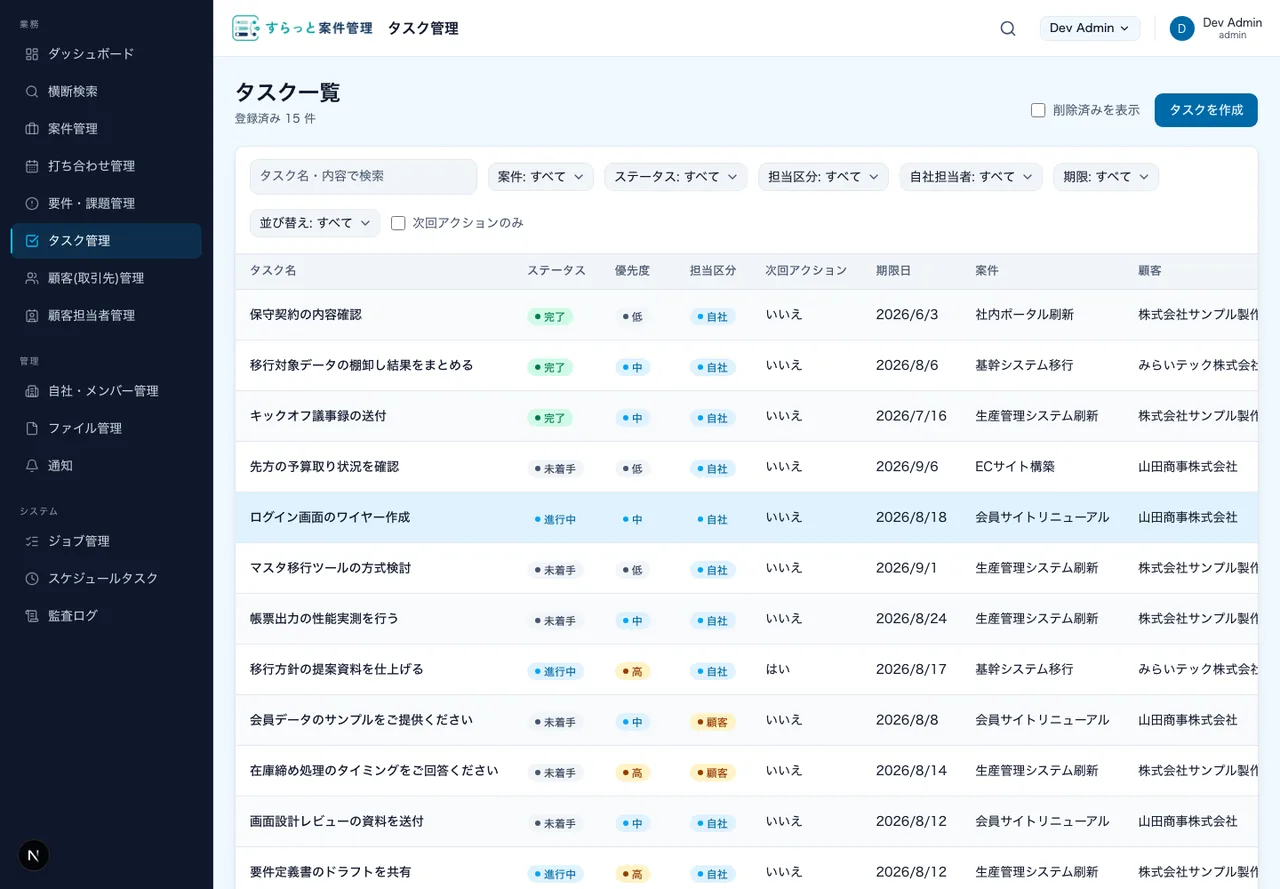Open the ステータス: すべて filter dropdown
The width and height of the screenshot is (1280, 889).
(x=675, y=177)
